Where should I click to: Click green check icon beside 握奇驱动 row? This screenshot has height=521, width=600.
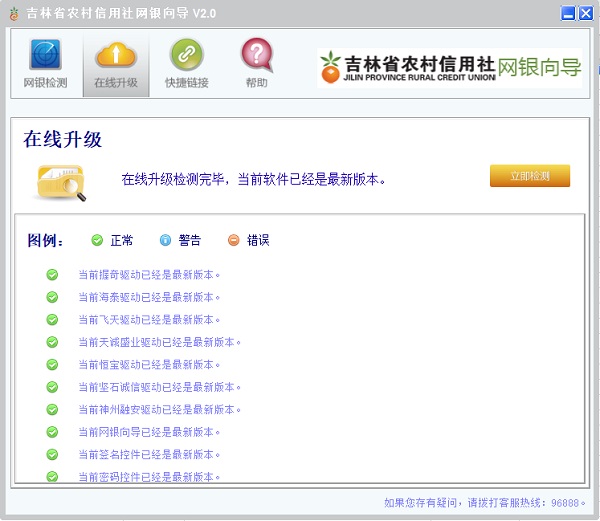point(52,274)
